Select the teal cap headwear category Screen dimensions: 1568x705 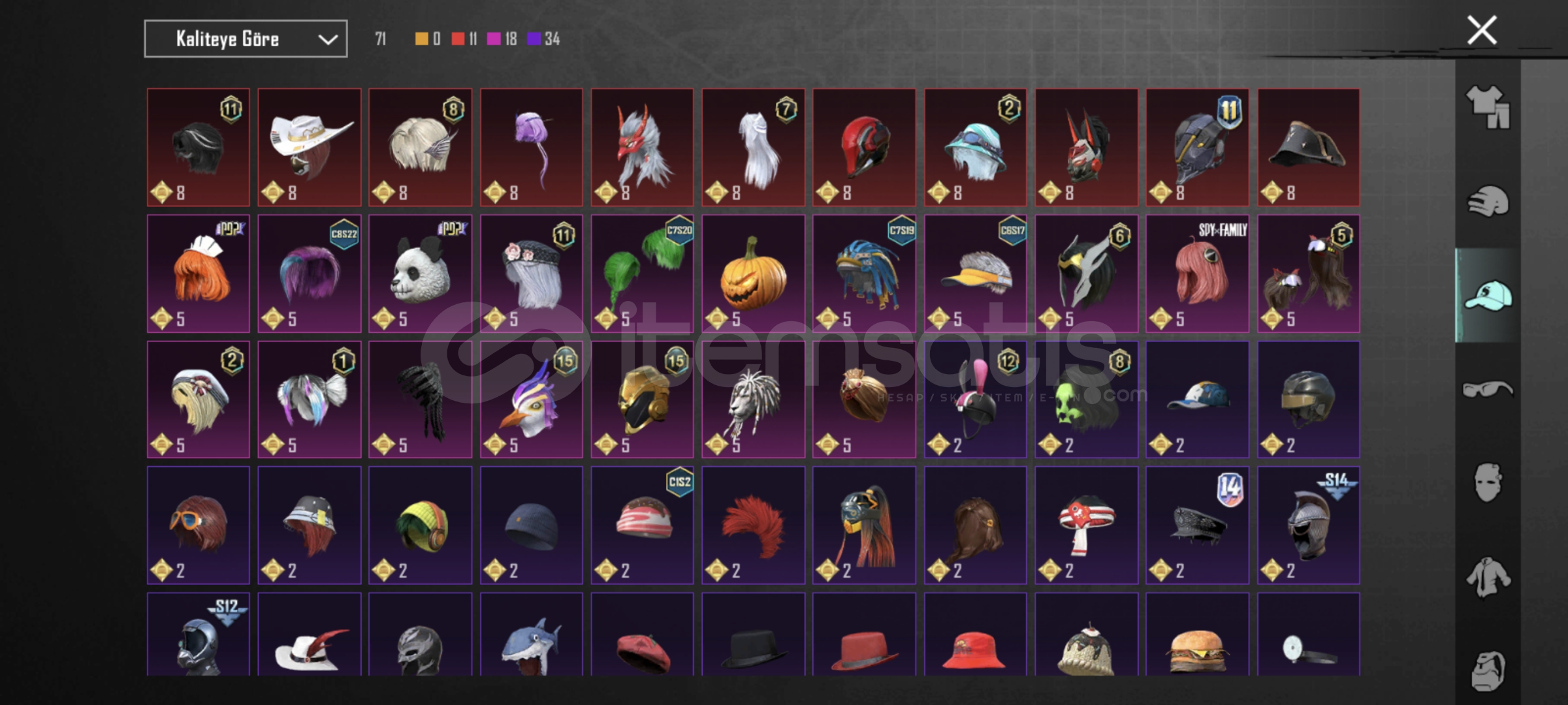pyautogui.click(x=1488, y=296)
